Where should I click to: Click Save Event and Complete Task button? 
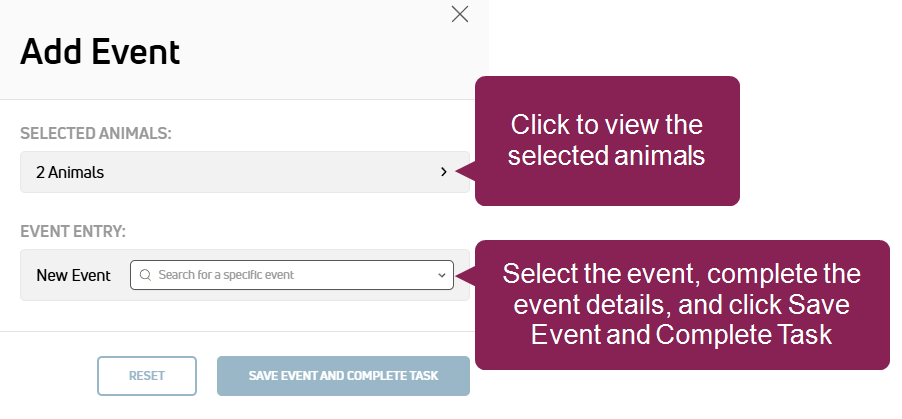tap(343, 376)
